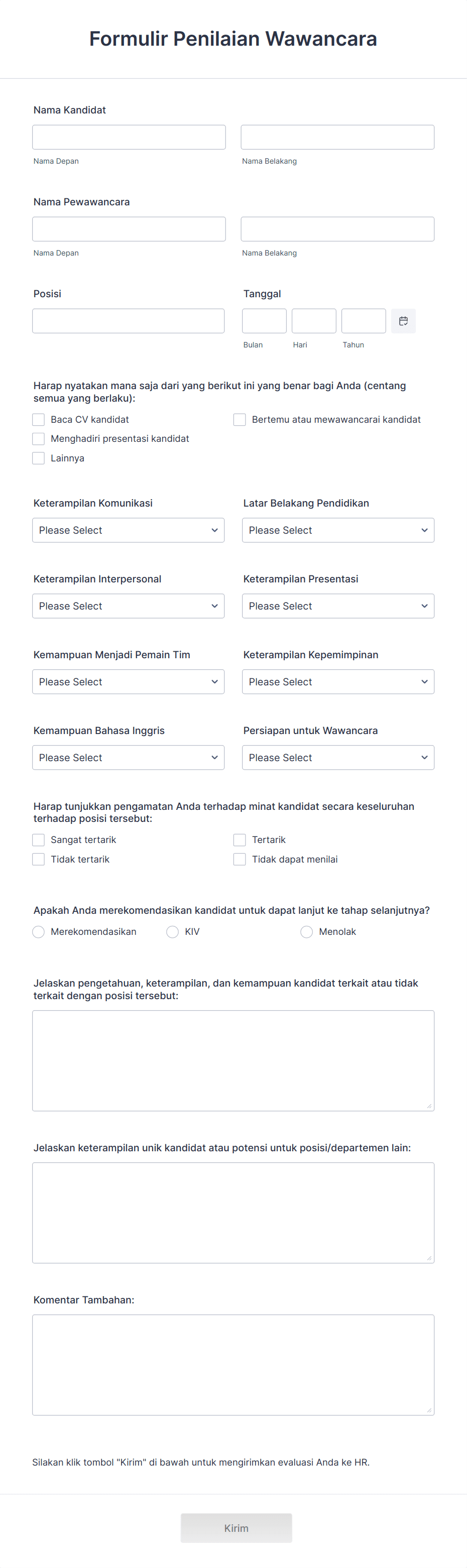This screenshot has width=467, height=1568.
Task: Tick the "Lainnya" checkbox
Action: (38, 458)
